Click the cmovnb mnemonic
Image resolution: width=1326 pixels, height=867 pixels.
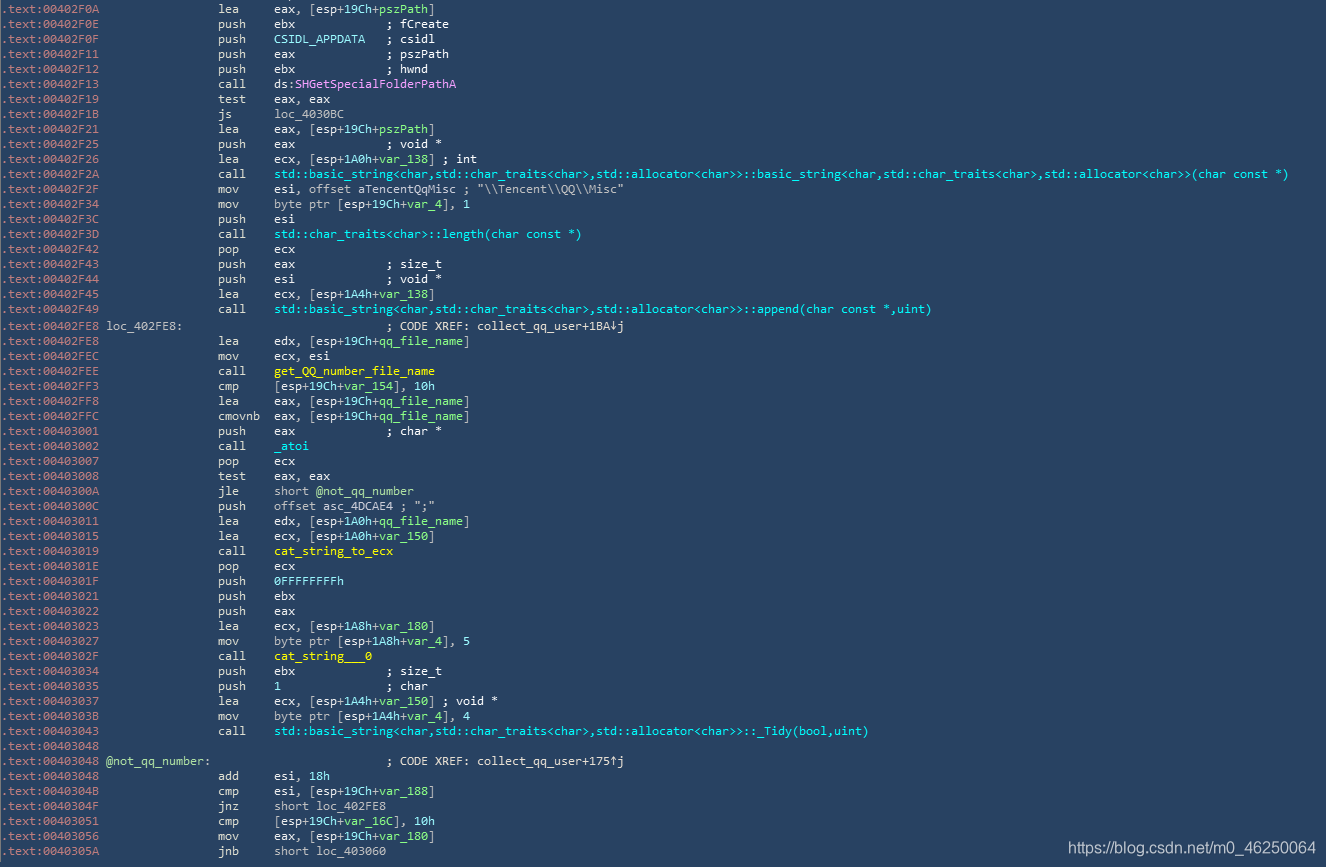pos(239,416)
